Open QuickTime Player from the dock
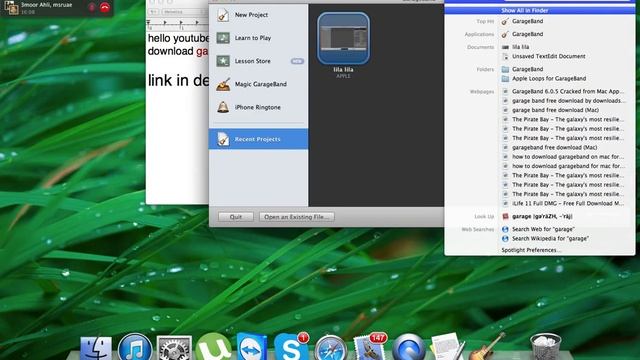This screenshot has width=640, height=360. [x=409, y=348]
